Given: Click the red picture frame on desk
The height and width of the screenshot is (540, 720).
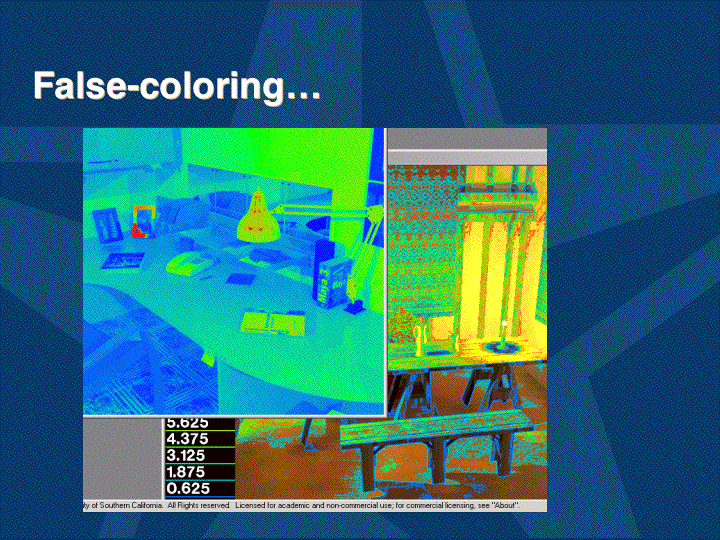Looking at the screenshot, I should [141, 222].
